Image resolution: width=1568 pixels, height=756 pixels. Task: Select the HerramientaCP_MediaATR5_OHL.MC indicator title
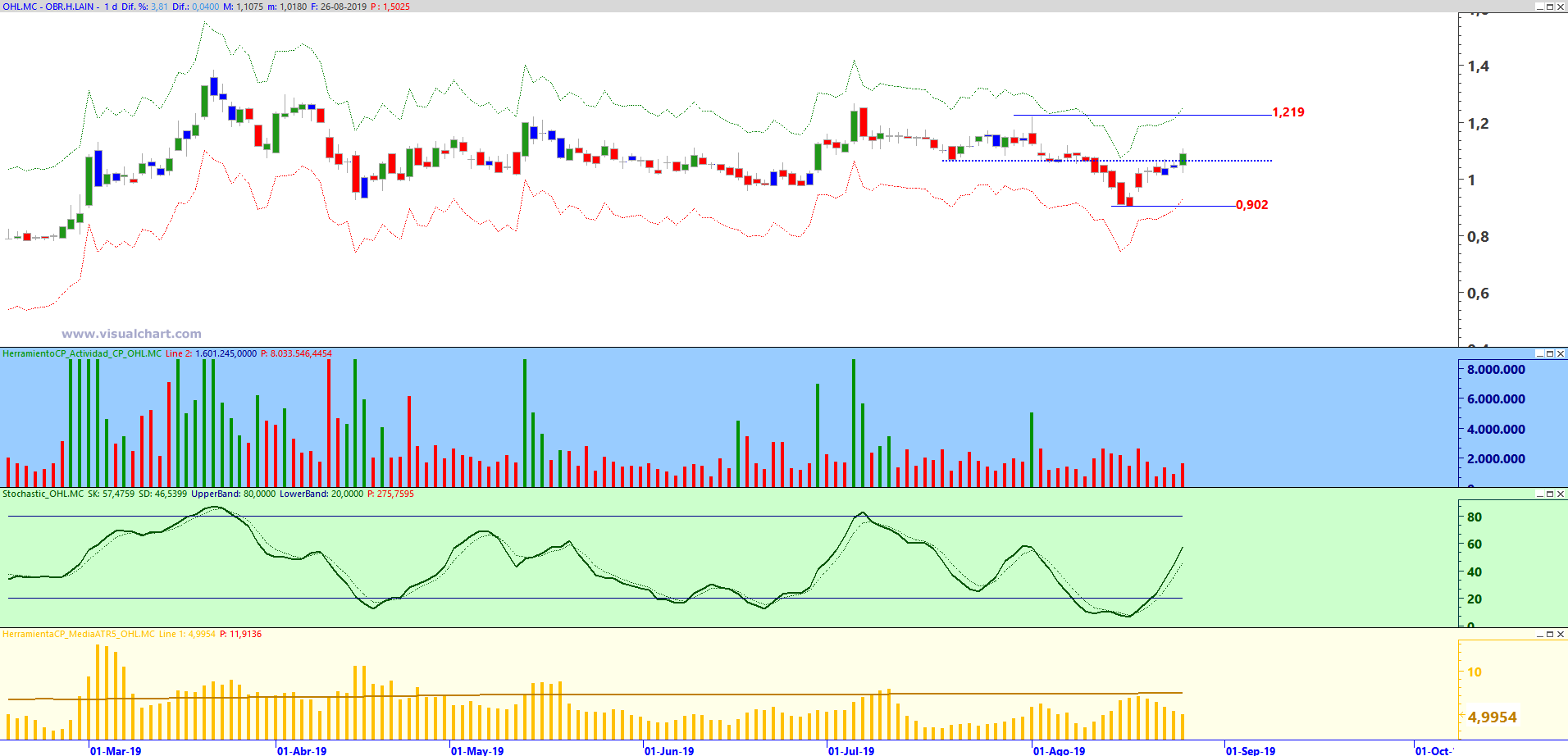[x=79, y=634]
